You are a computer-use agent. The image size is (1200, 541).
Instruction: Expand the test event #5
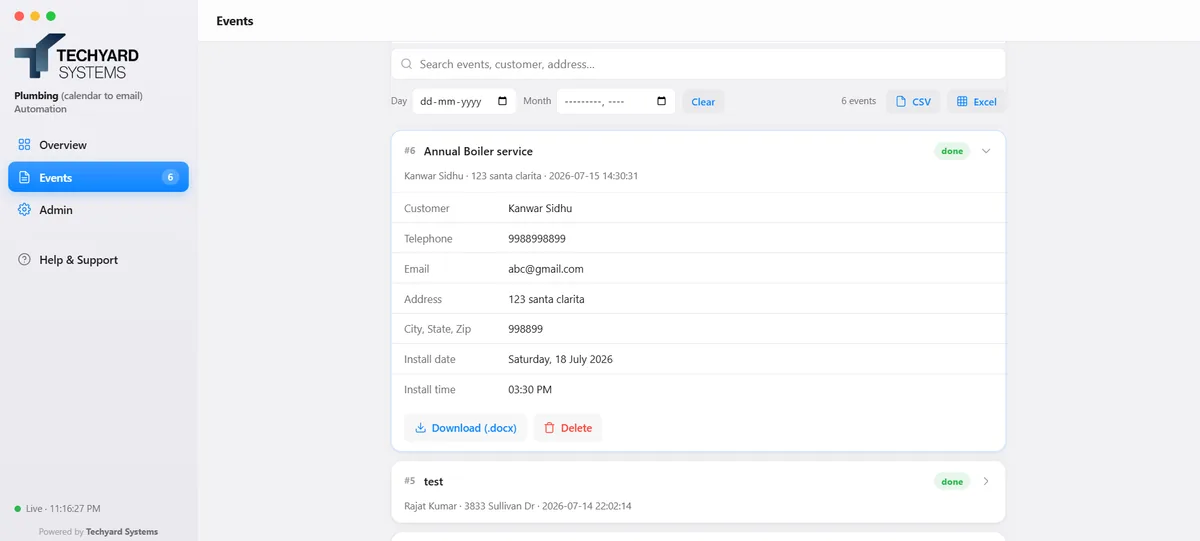coord(986,481)
